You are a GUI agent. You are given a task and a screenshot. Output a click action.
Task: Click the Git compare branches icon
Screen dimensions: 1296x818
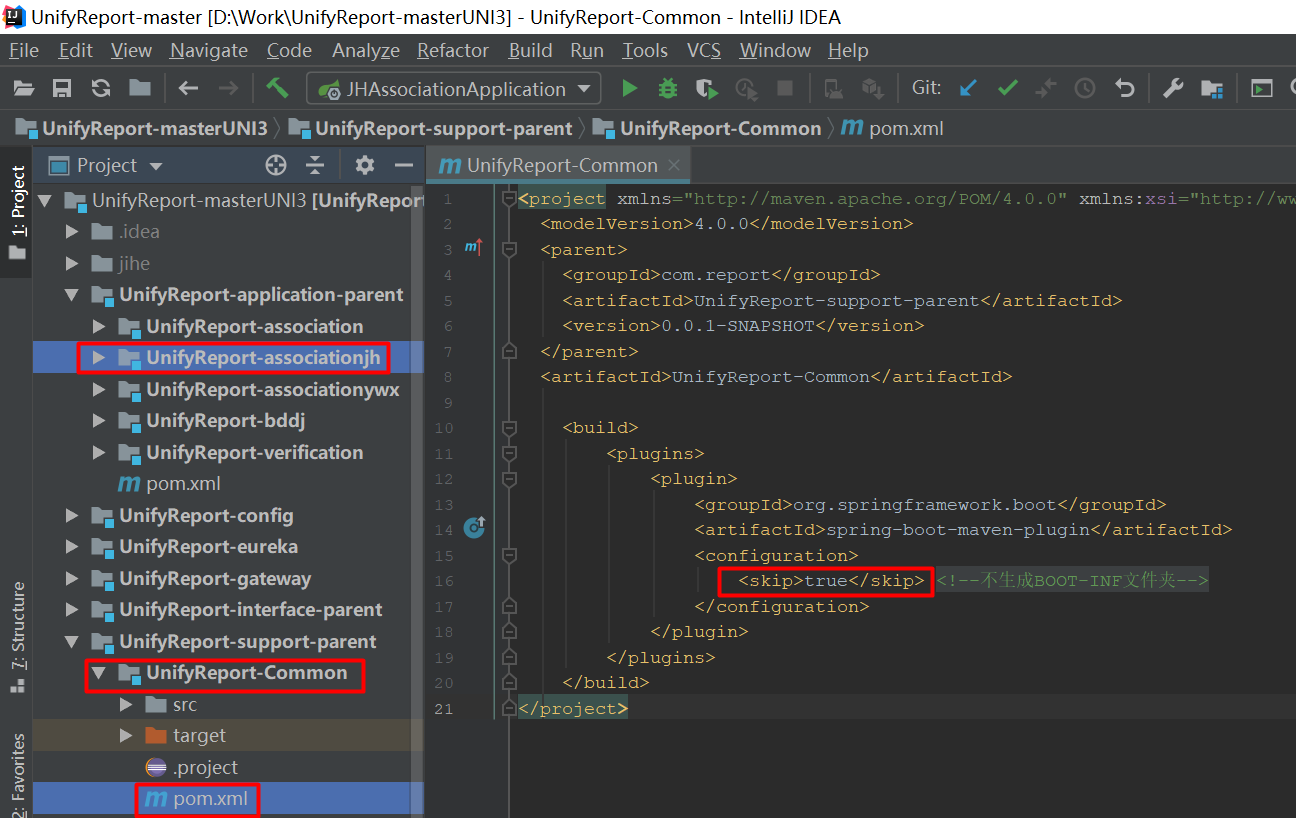pyautogui.click(x=1046, y=89)
